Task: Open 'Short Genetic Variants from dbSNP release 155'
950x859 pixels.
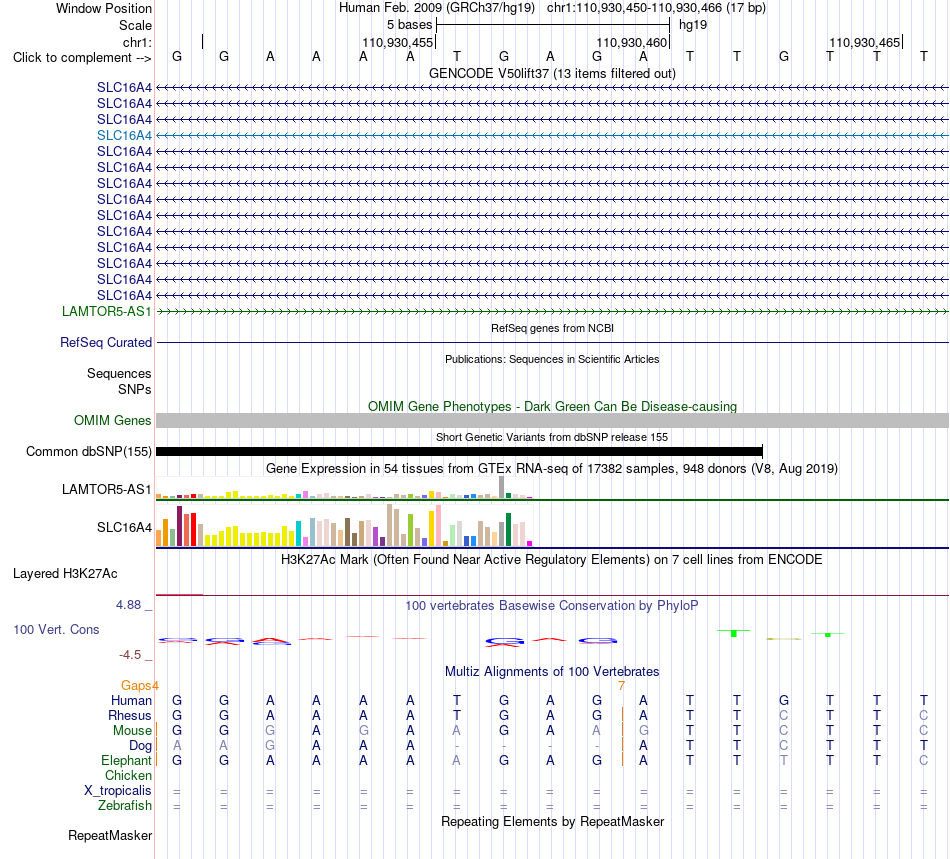Action: pos(552,437)
